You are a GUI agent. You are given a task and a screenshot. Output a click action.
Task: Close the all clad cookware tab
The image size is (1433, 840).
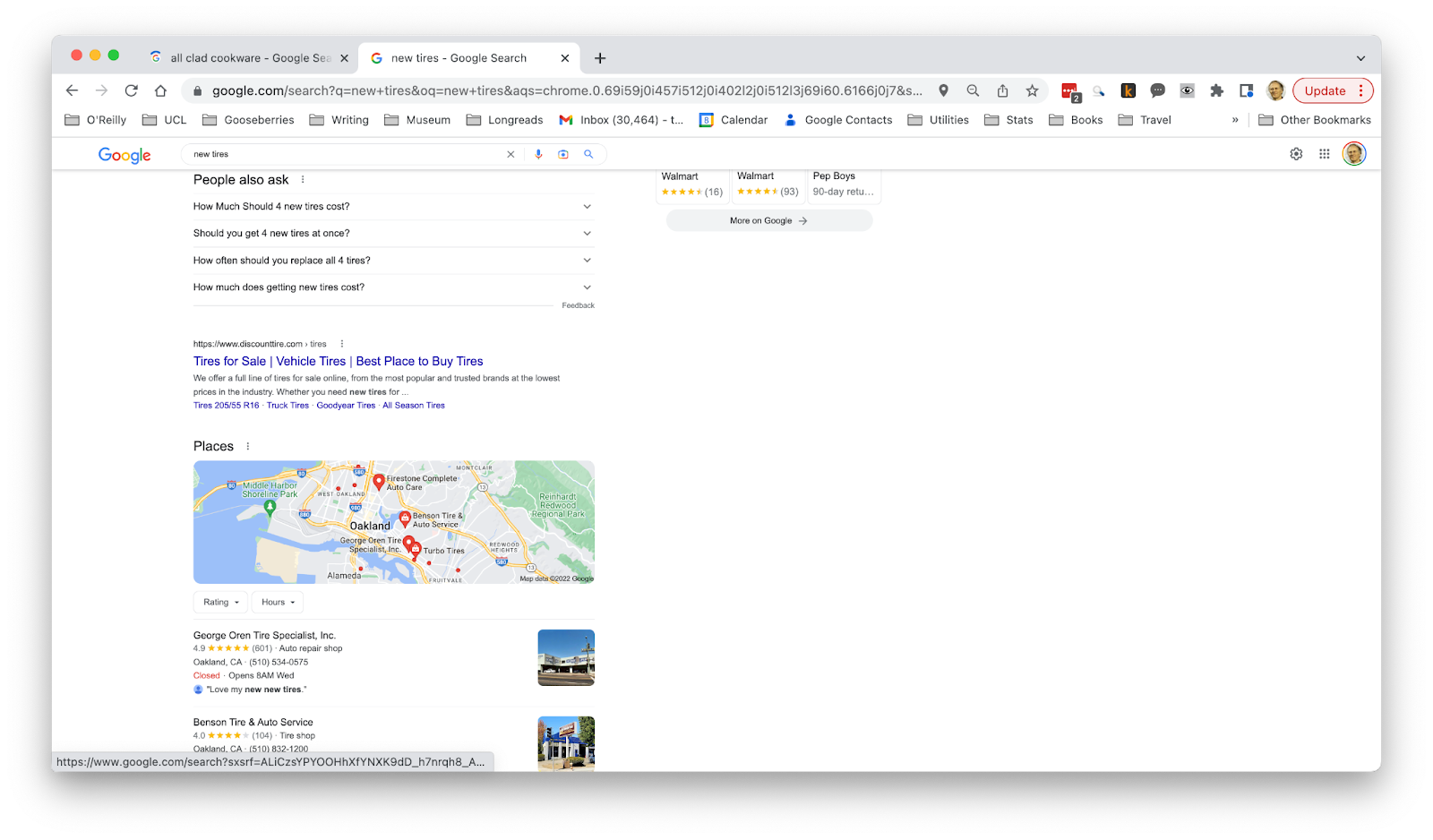click(344, 58)
